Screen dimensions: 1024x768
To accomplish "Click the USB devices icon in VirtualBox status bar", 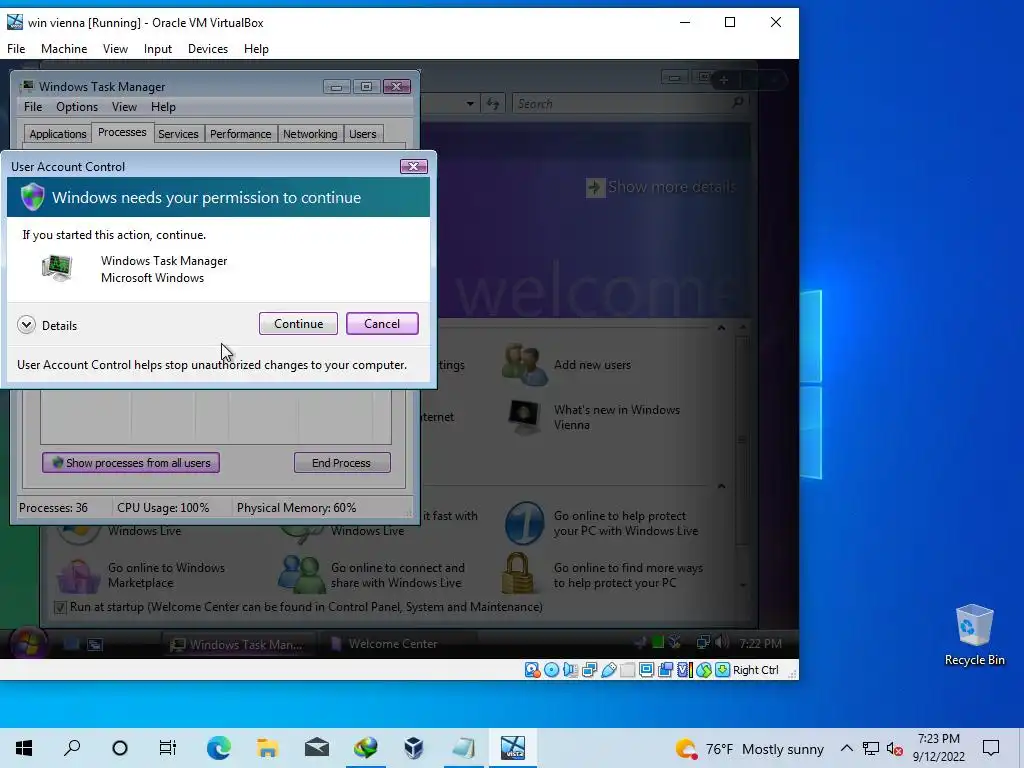I will (x=609, y=670).
